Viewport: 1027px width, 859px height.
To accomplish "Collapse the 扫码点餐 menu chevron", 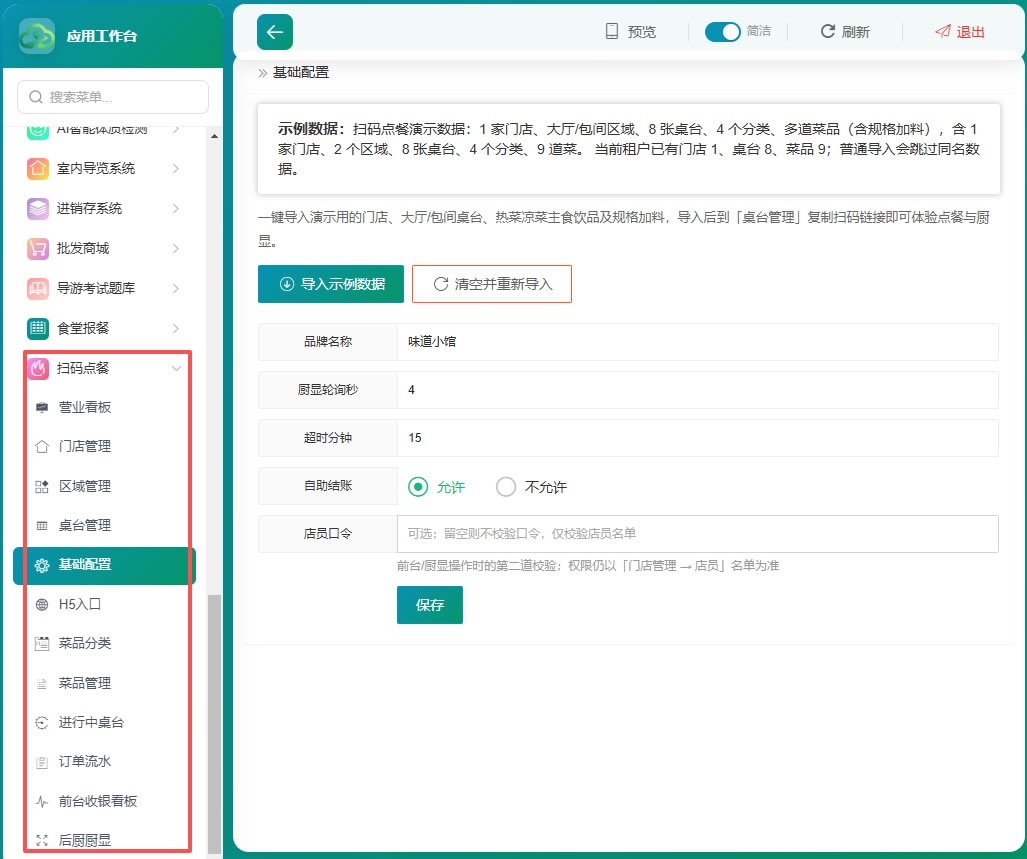I will 176,368.
